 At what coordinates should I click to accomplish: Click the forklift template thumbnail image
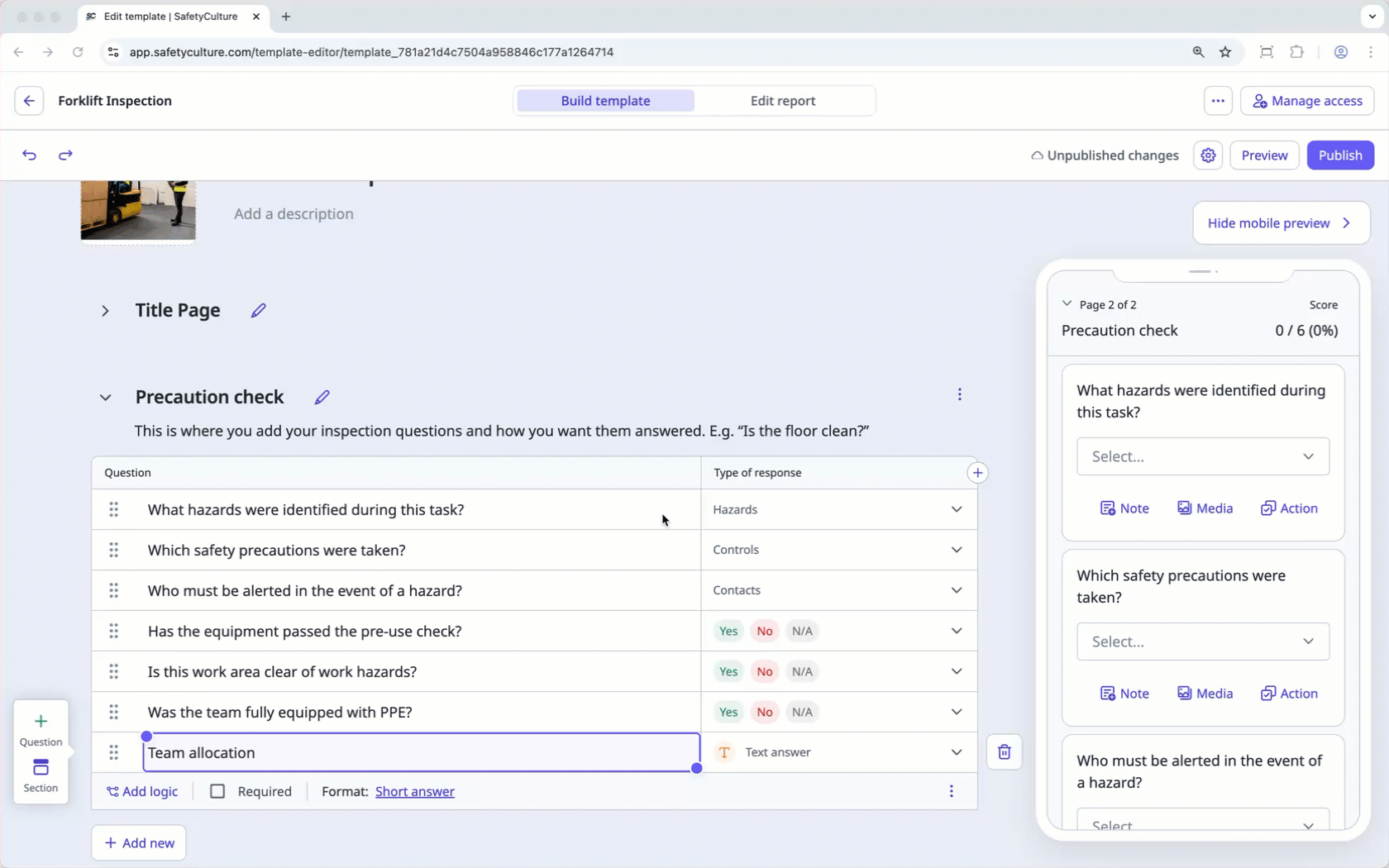click(138, 211)
